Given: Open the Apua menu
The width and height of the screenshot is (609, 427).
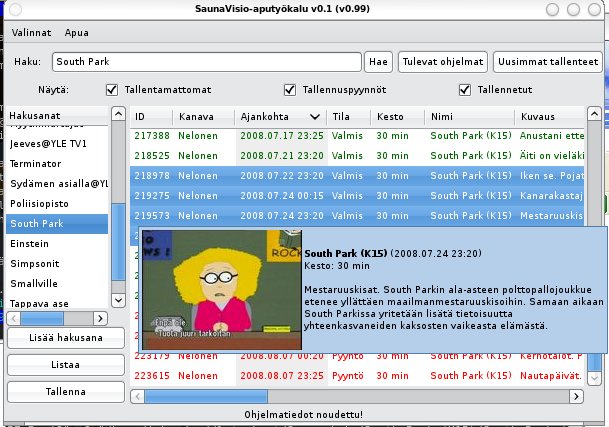Looking at the screenshot, I should pyautogui.click(x=77, y=33).
